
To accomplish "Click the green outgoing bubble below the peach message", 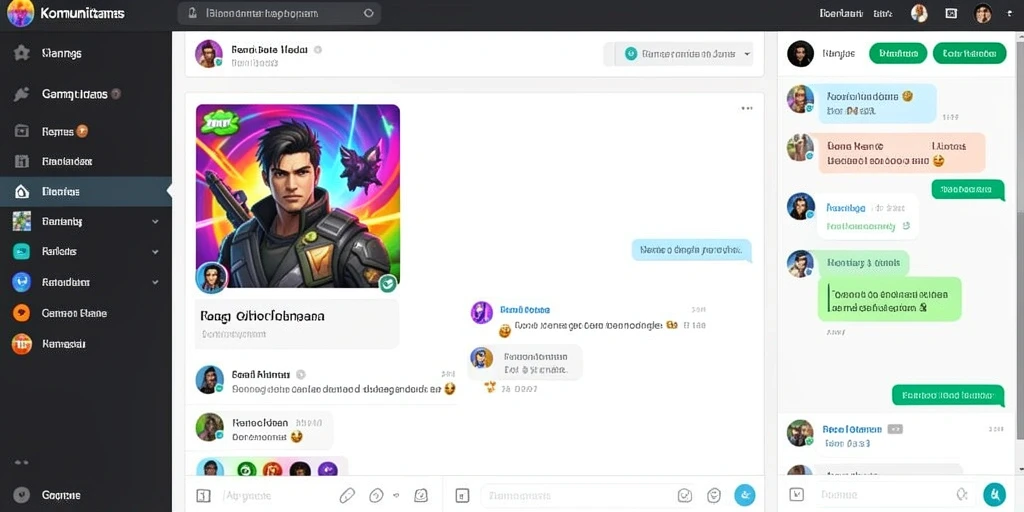I will point(968,190).
